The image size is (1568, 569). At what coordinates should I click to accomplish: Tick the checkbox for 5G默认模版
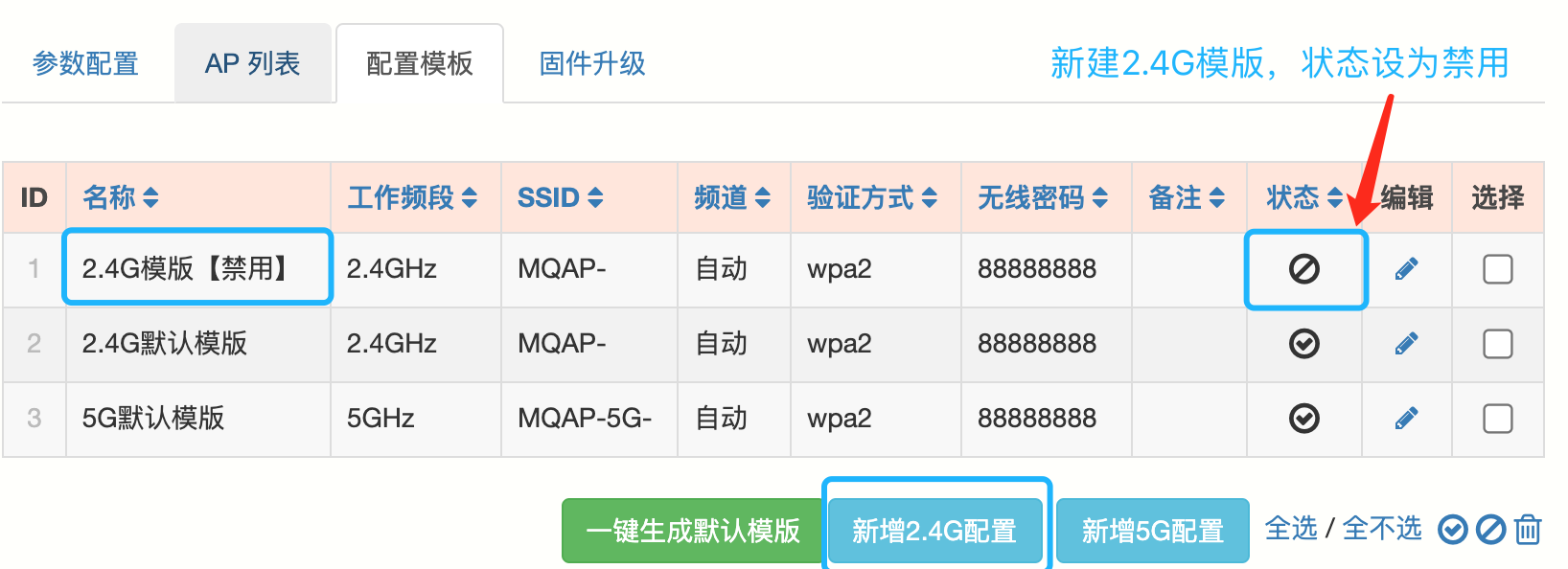point(1497,419)
